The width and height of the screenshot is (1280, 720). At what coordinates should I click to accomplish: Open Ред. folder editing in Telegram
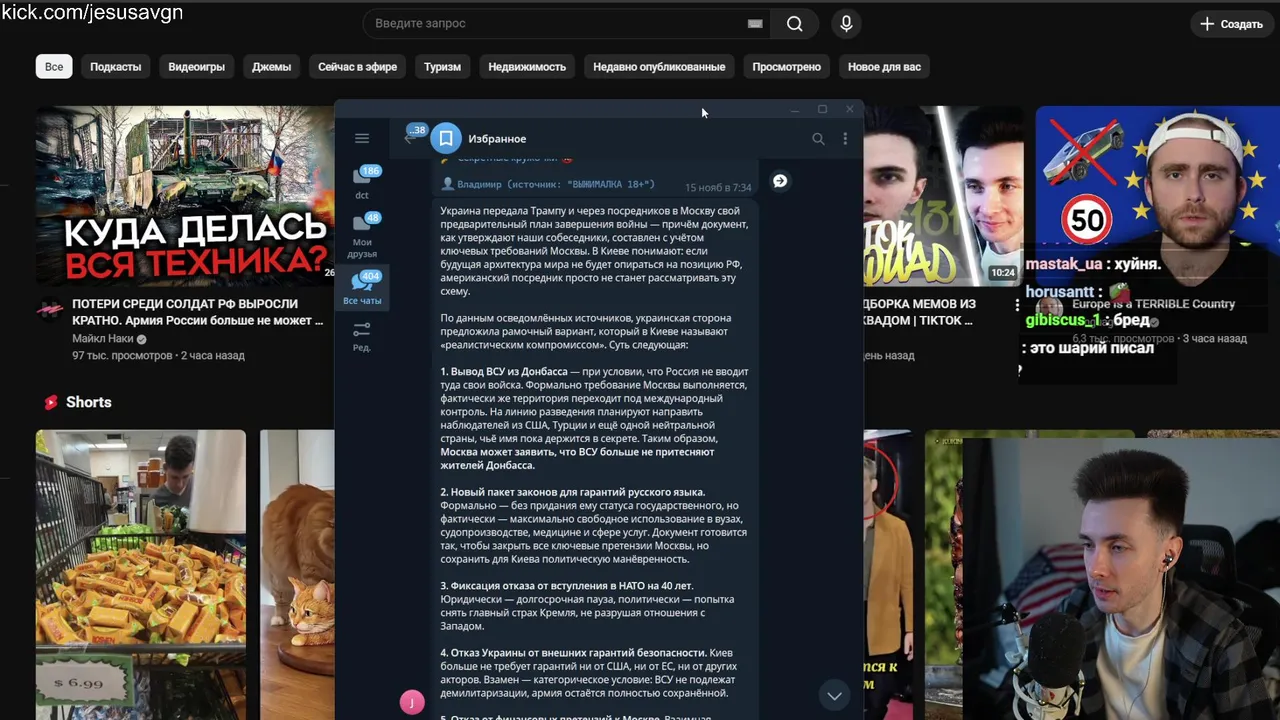click(362, 336)
